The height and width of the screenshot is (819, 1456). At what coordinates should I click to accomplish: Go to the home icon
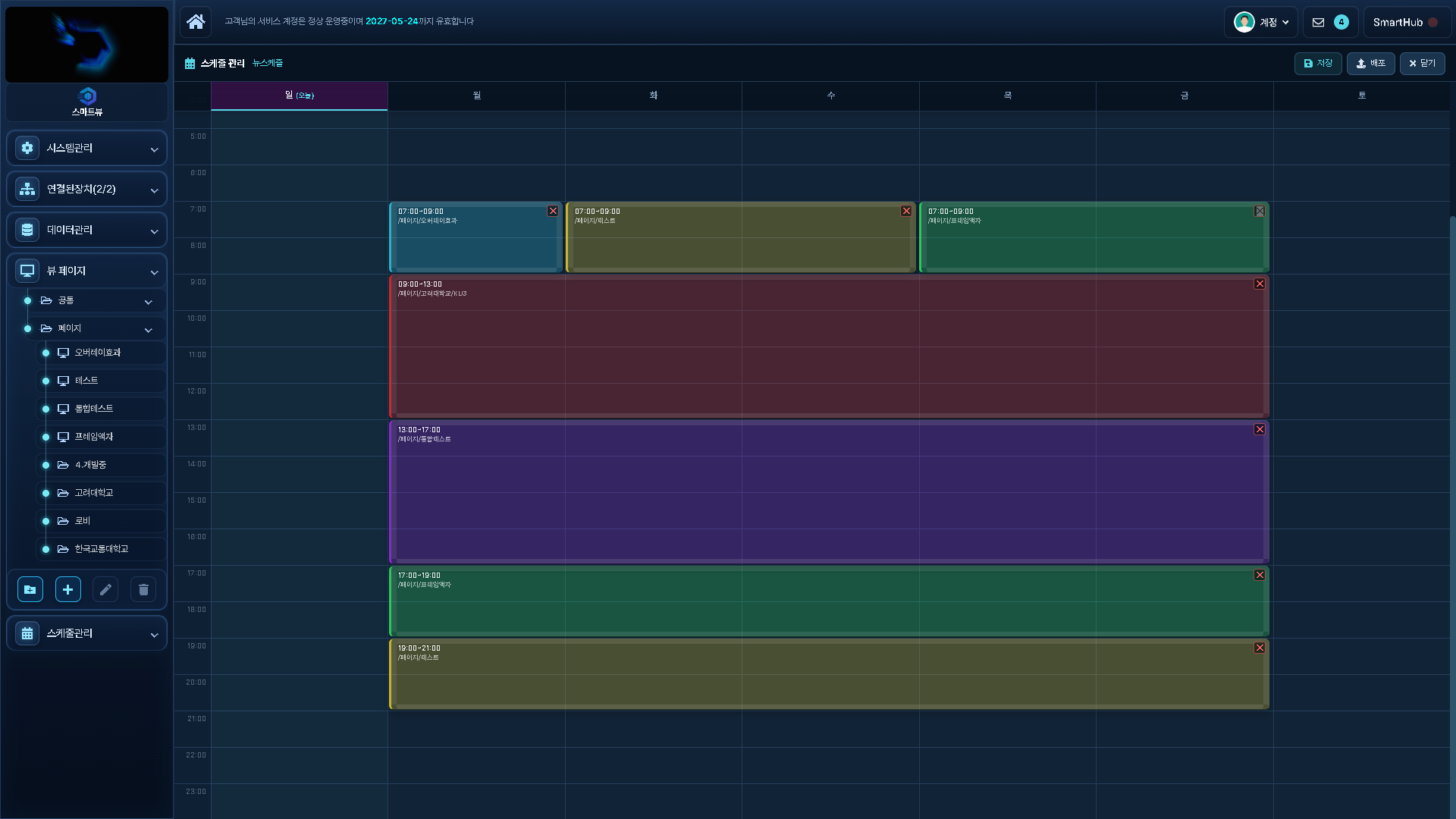click(x=196, y=21)
